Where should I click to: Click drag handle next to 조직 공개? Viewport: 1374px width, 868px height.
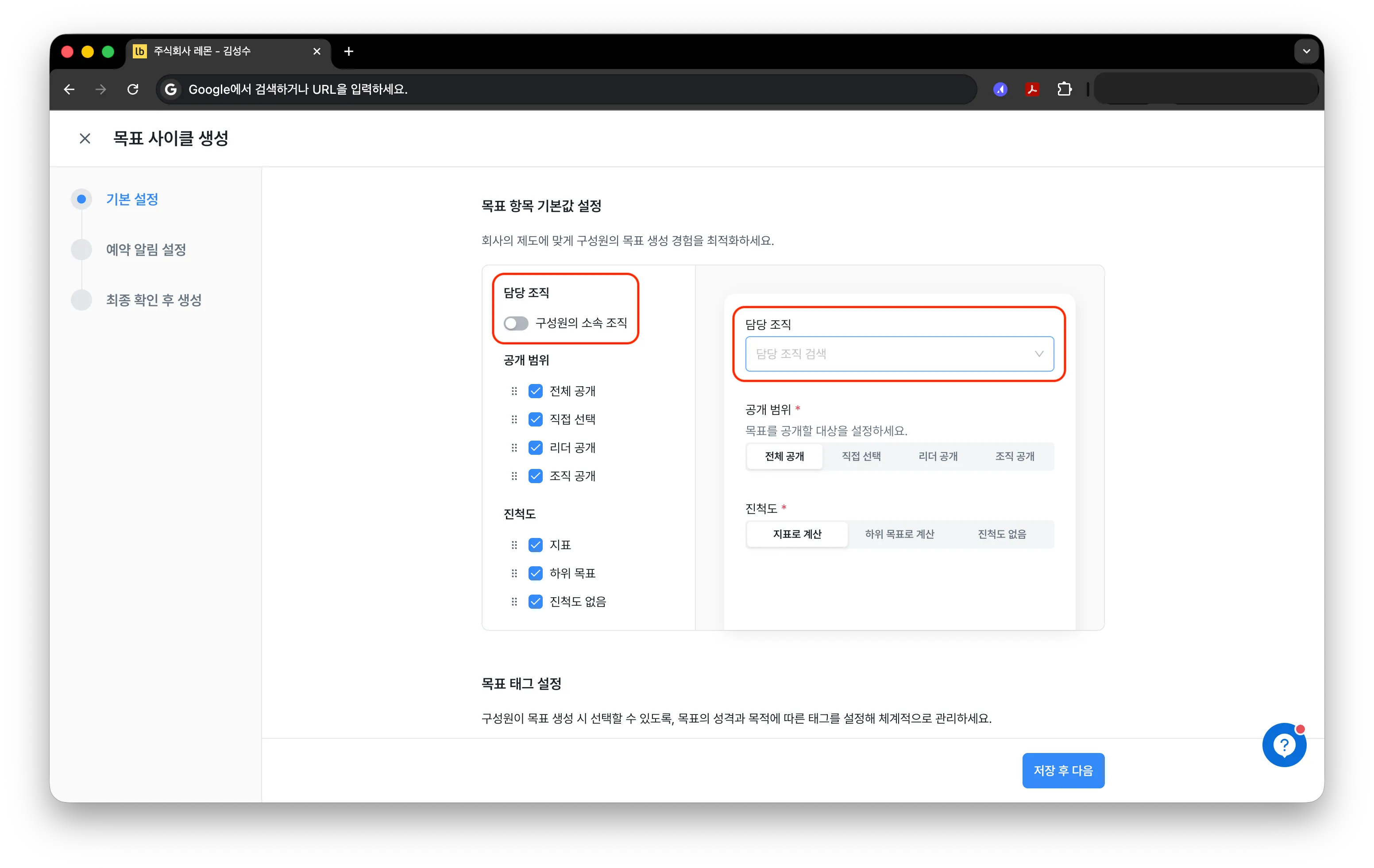pyautogui.click(x=514, y=476)
